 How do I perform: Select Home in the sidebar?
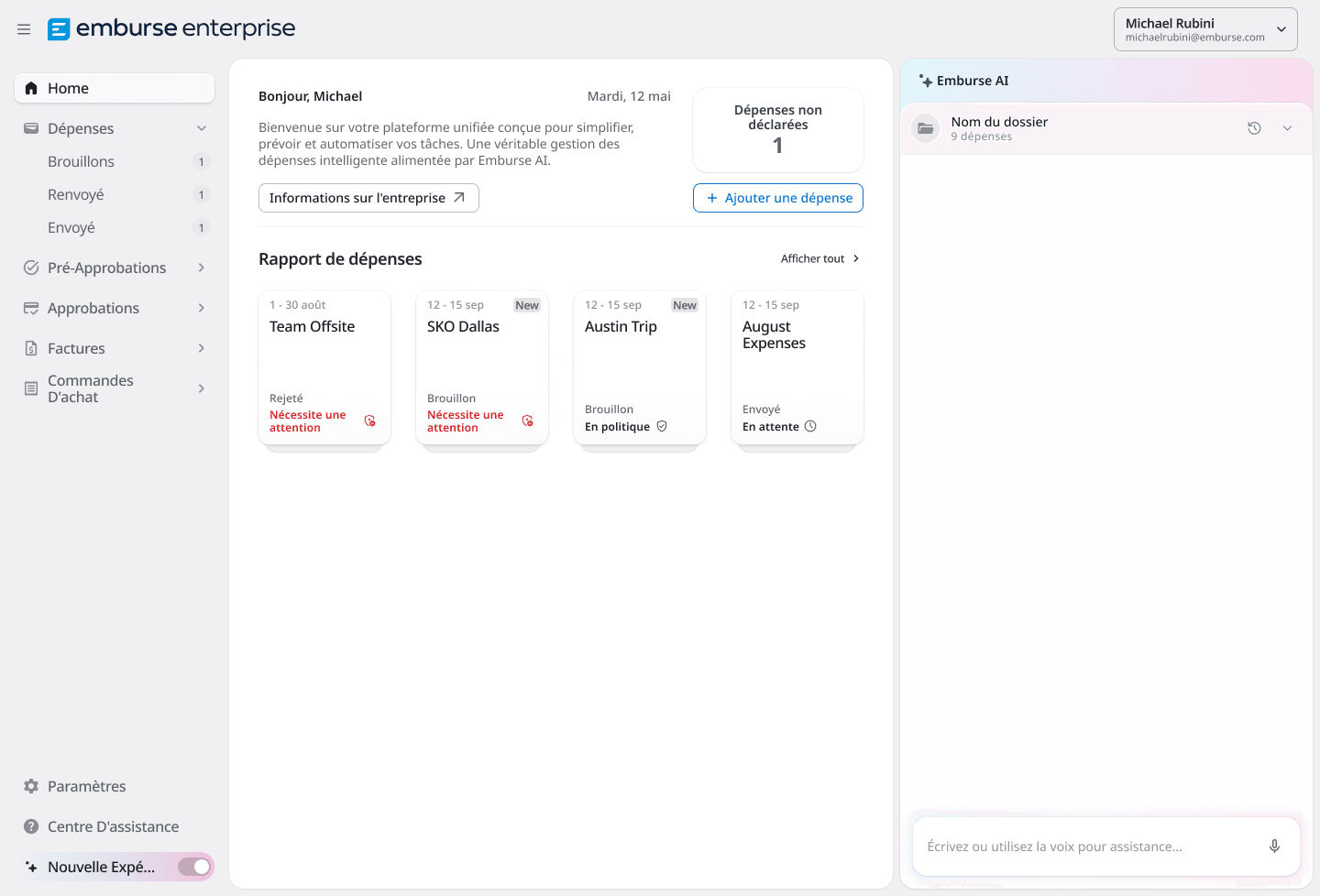tap(115, 88)
